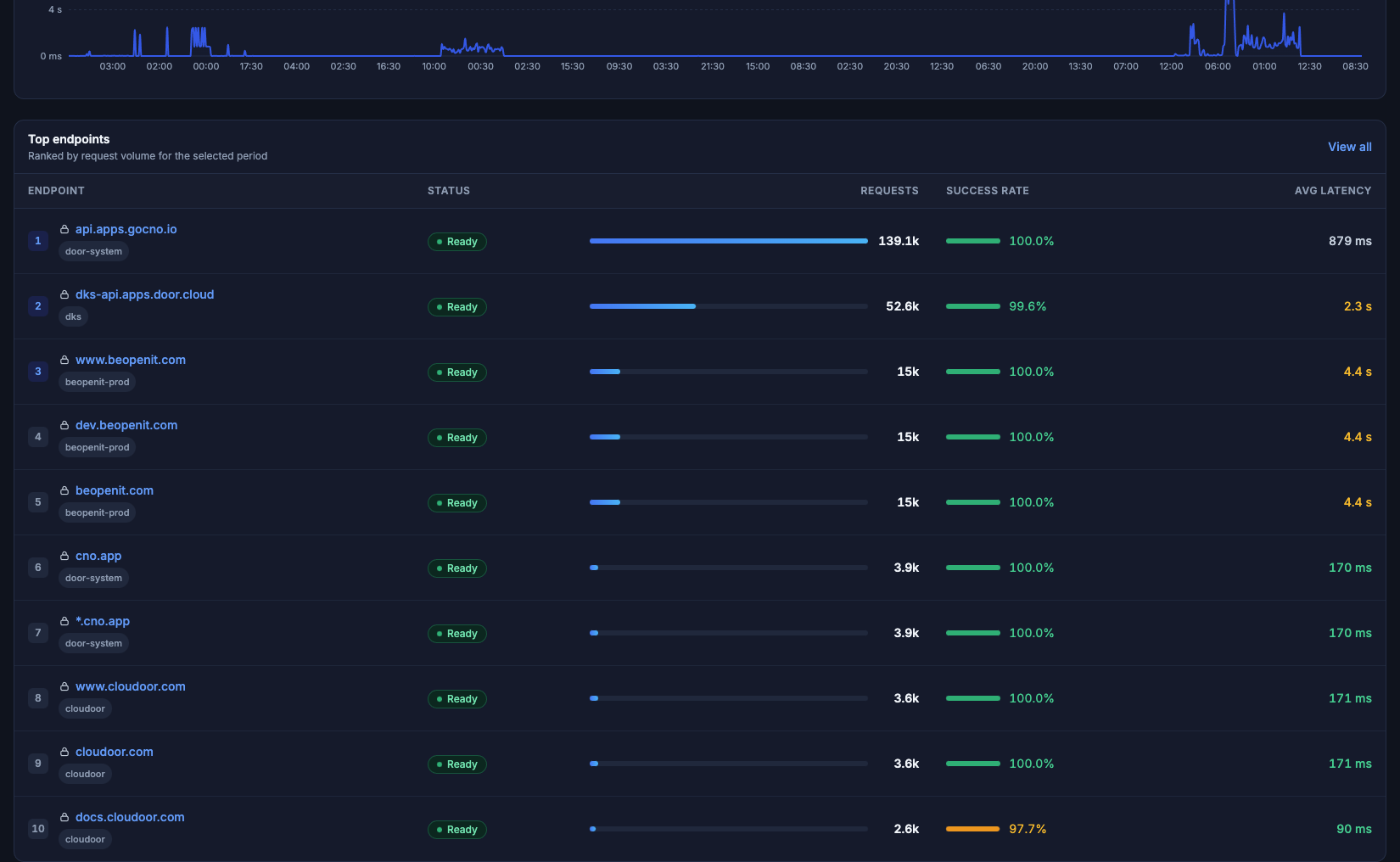Click door-system tag under api.apps.gocno.io
This screenshot has width=1400, height=862.
[x=93, y=251]
